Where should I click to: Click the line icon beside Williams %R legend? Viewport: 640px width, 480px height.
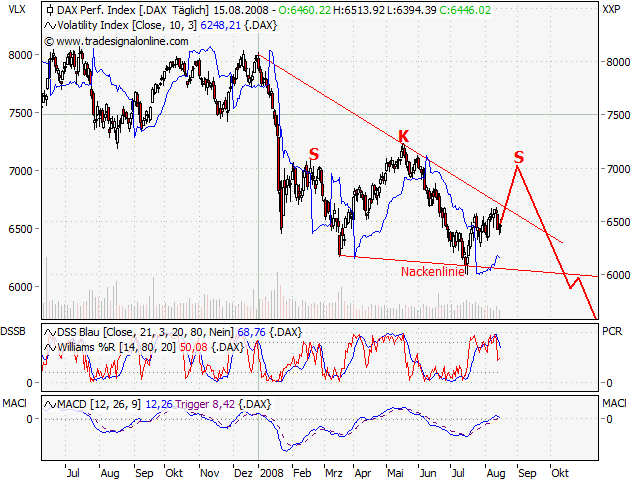50,348
